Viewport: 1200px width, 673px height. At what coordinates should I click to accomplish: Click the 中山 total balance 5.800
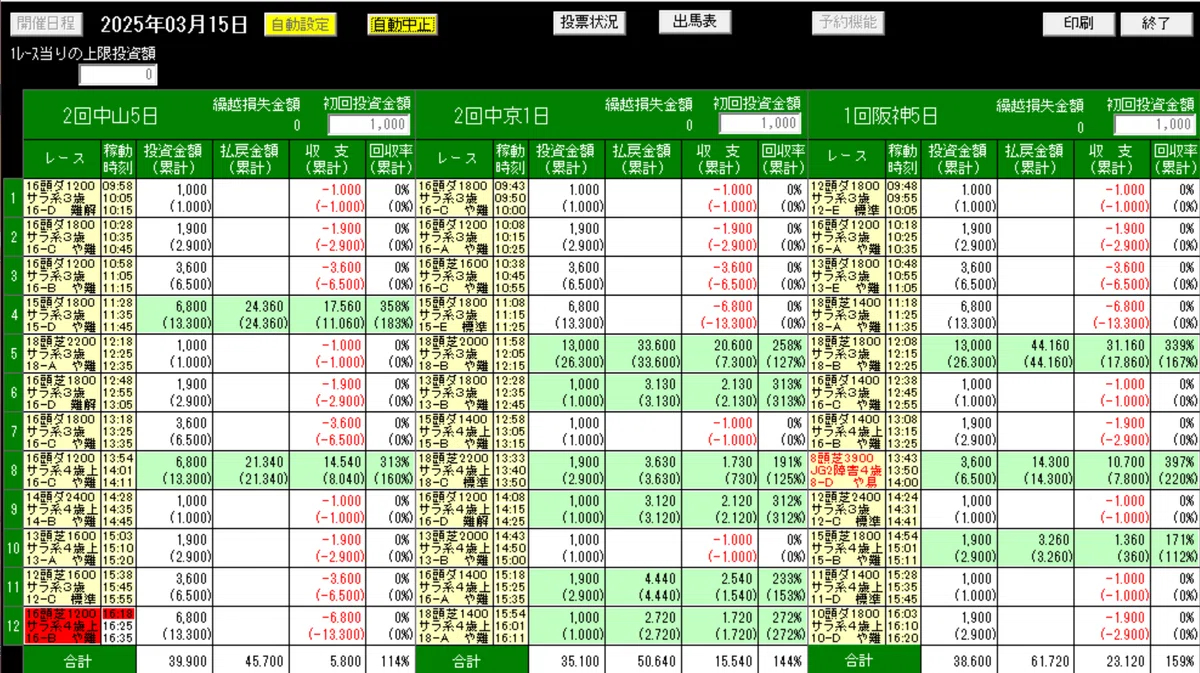click(x=328, y=660)
